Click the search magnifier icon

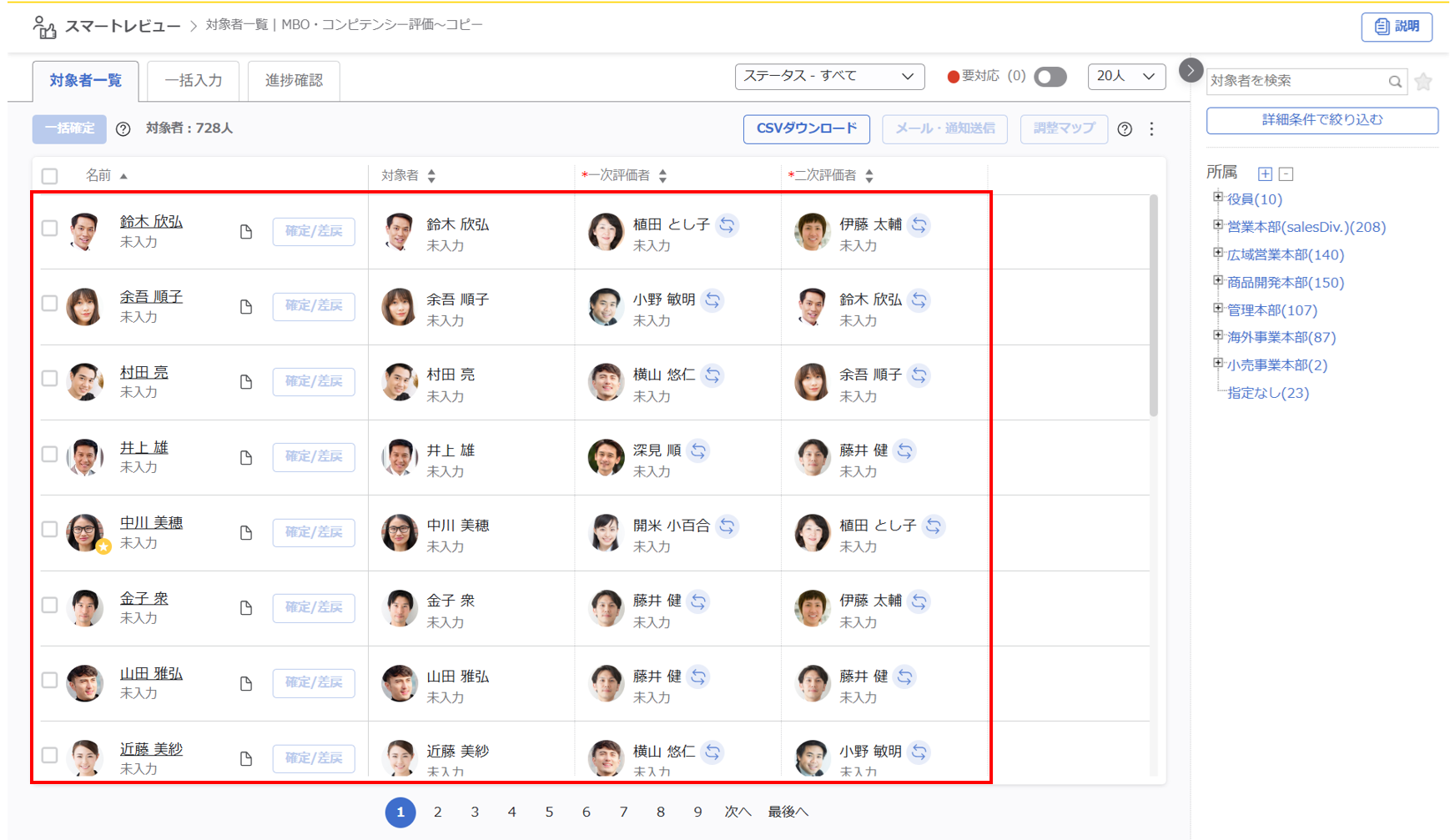(1394, 81)
